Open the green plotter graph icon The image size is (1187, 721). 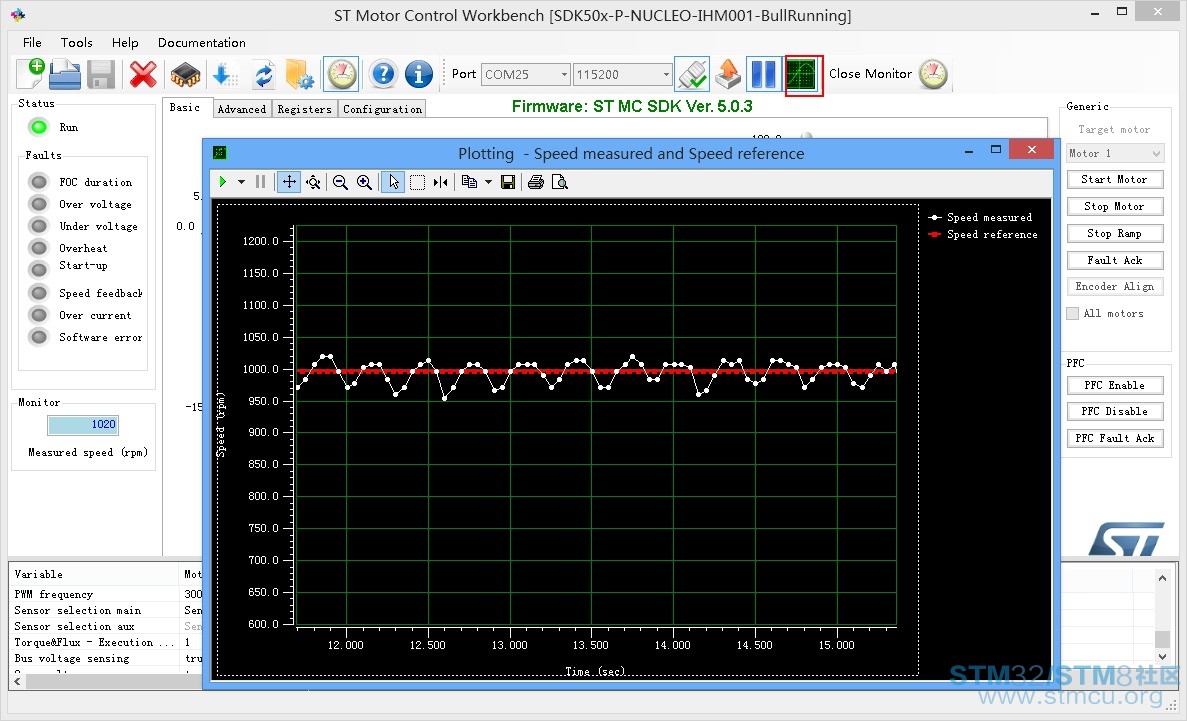[803, 75]
